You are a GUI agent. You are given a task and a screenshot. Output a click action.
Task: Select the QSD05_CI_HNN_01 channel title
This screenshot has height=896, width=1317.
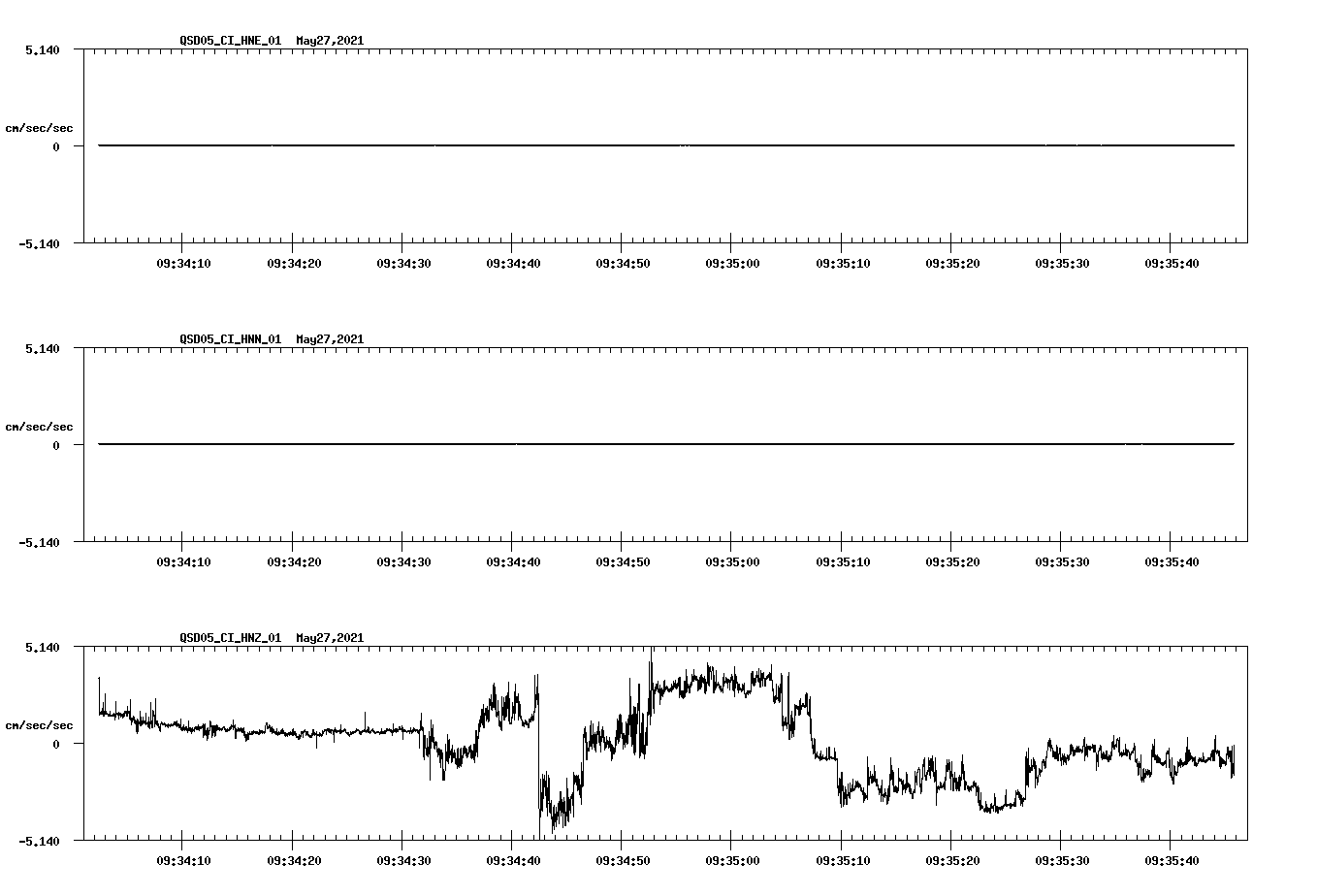pyautogui.click(x=228, y=340)
